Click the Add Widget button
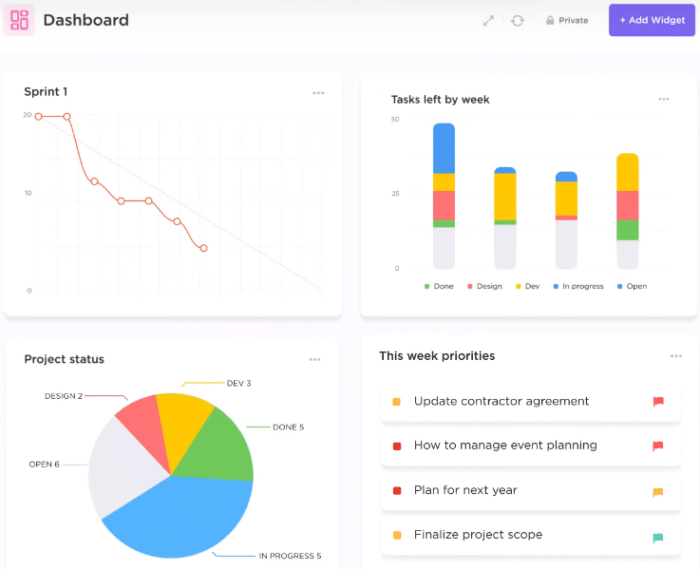700x569 pixels. point(652,20)
